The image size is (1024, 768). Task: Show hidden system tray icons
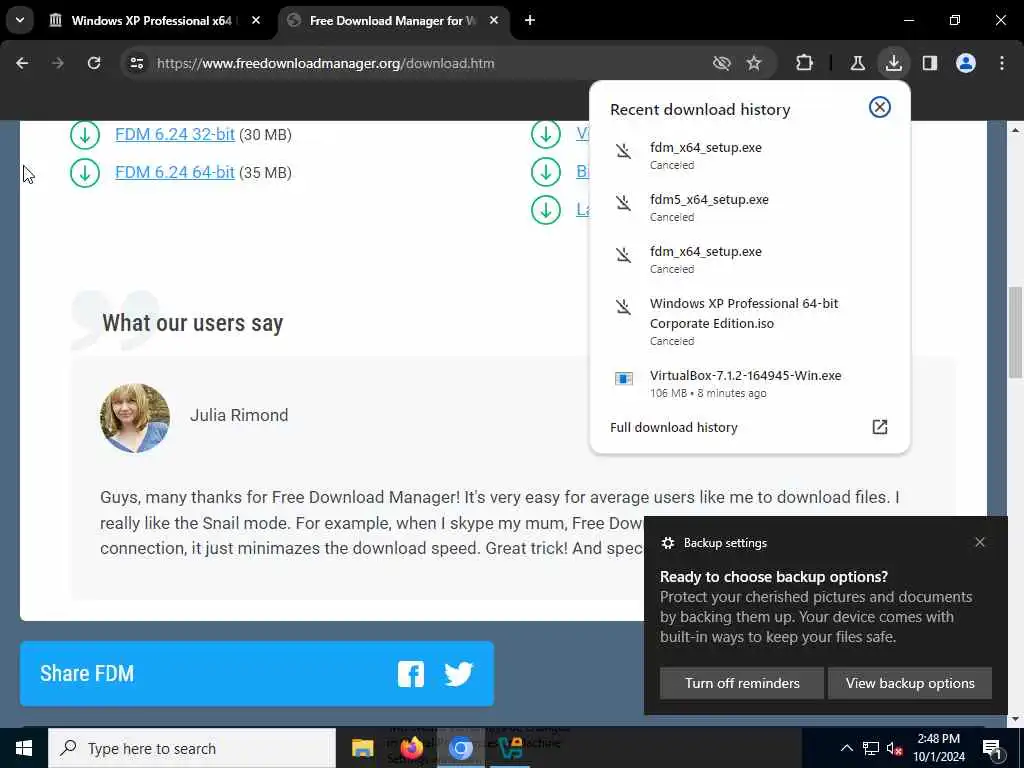coord(846,748)
